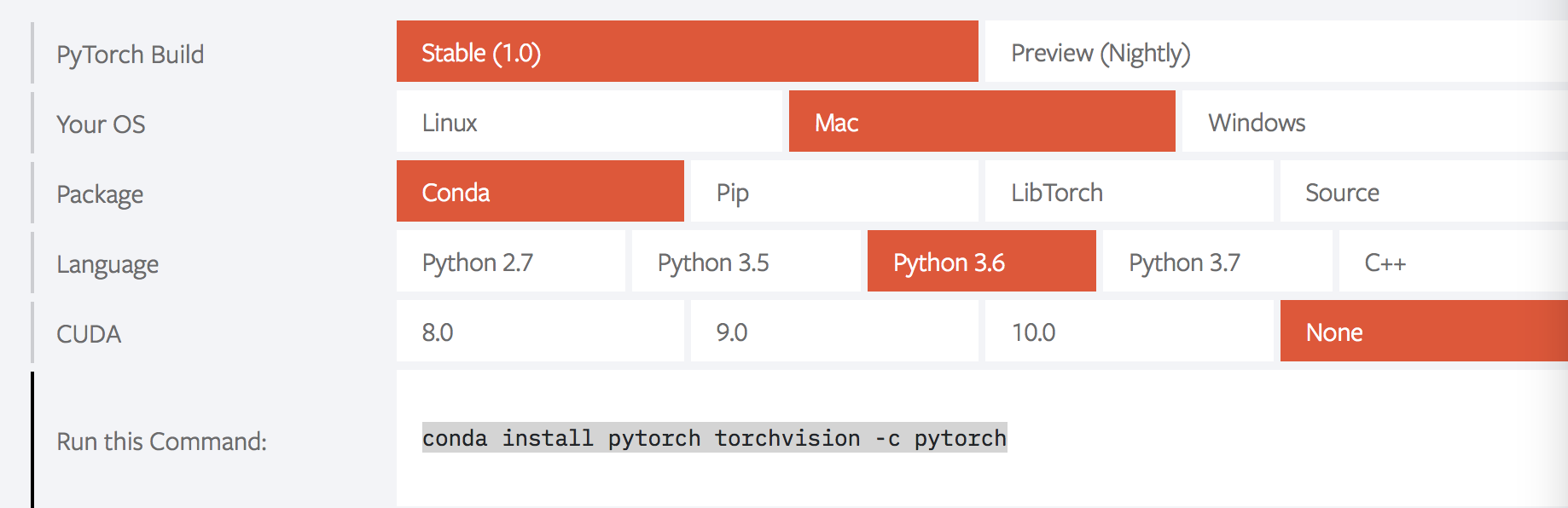Select Source as package
The width and height of the screenshot is (1568, 508).
(1424, 191)
